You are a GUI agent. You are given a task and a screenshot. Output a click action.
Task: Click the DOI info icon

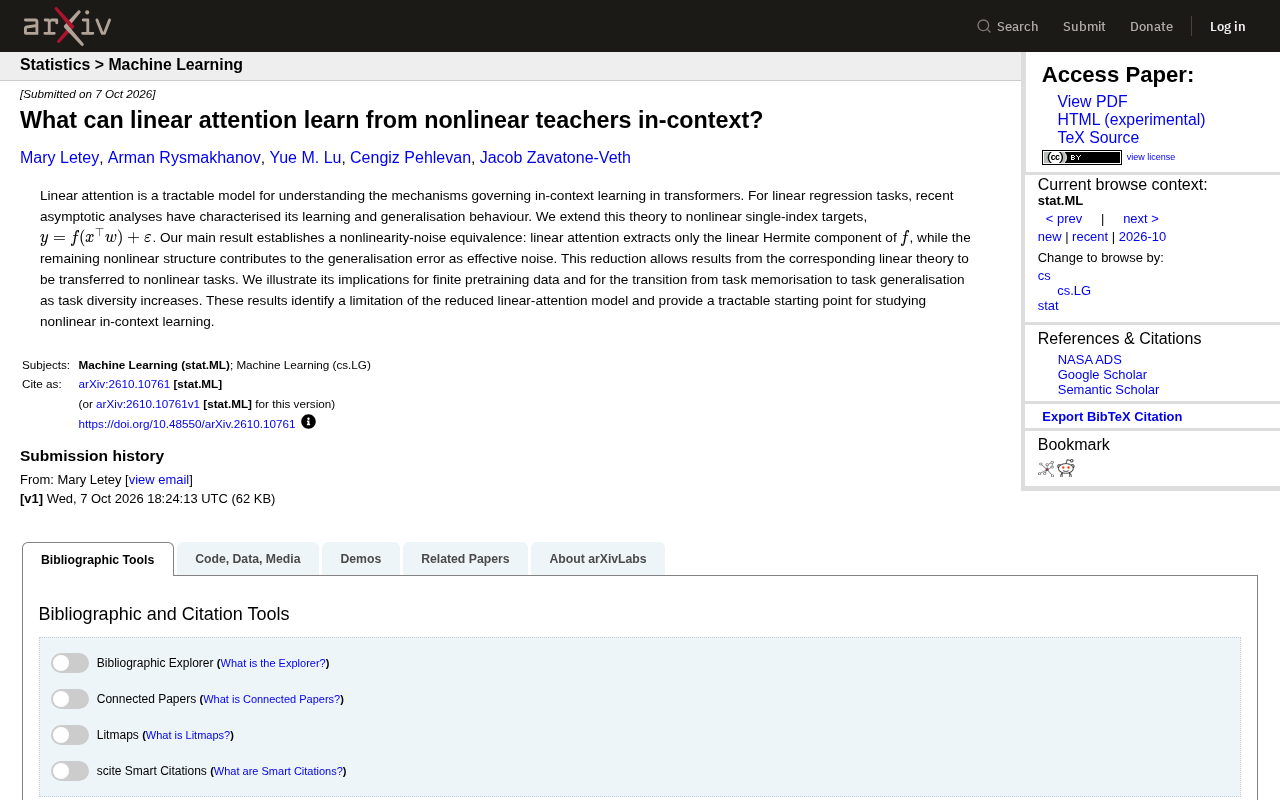coord(308,422)
